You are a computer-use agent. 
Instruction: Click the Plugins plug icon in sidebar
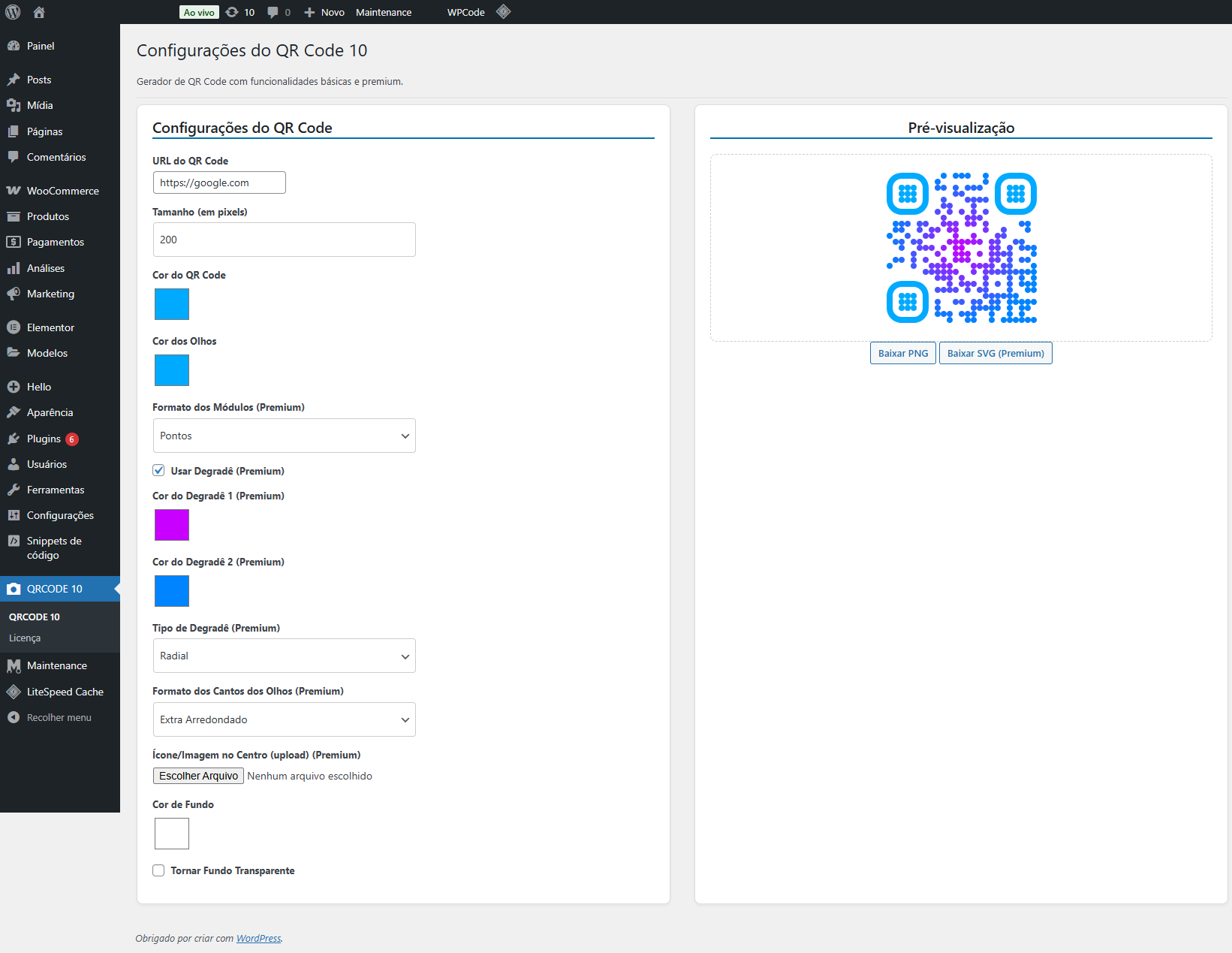pos(14,439)
